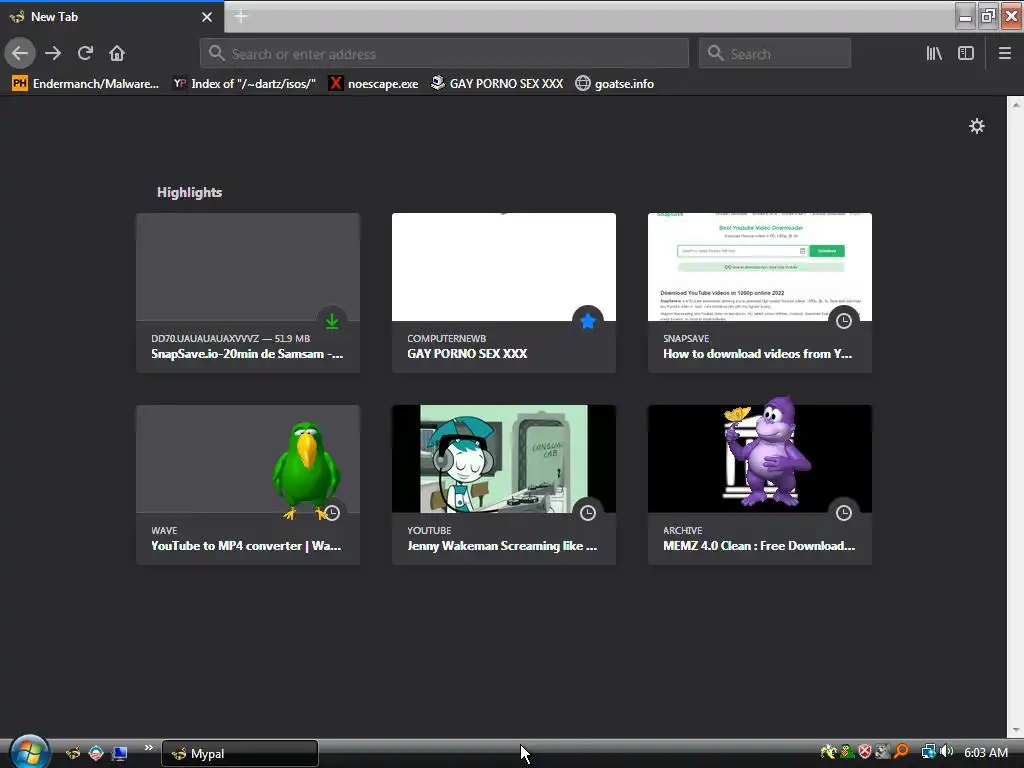
Task: Launch Mypal from quick launch icon
Action: [72, 753]
